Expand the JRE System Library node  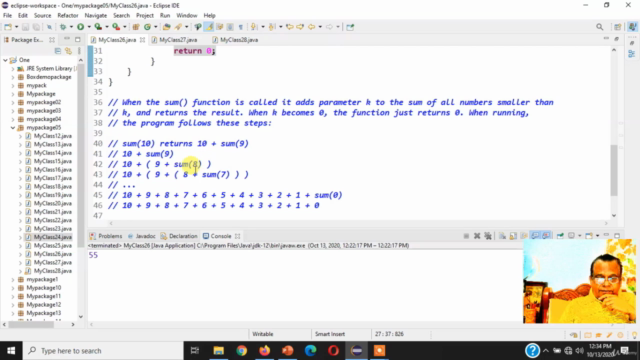click(x=13, y=69)
